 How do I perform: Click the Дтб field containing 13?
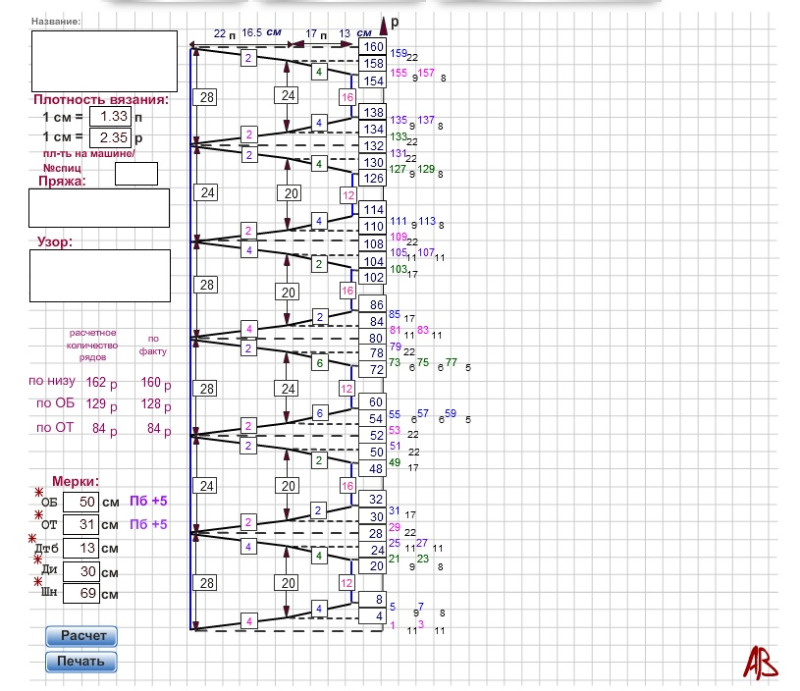[80, 548]
